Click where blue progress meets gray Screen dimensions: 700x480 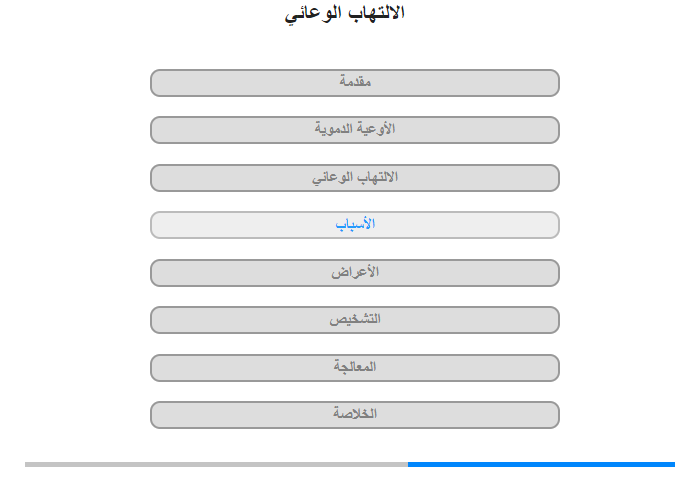408,464
